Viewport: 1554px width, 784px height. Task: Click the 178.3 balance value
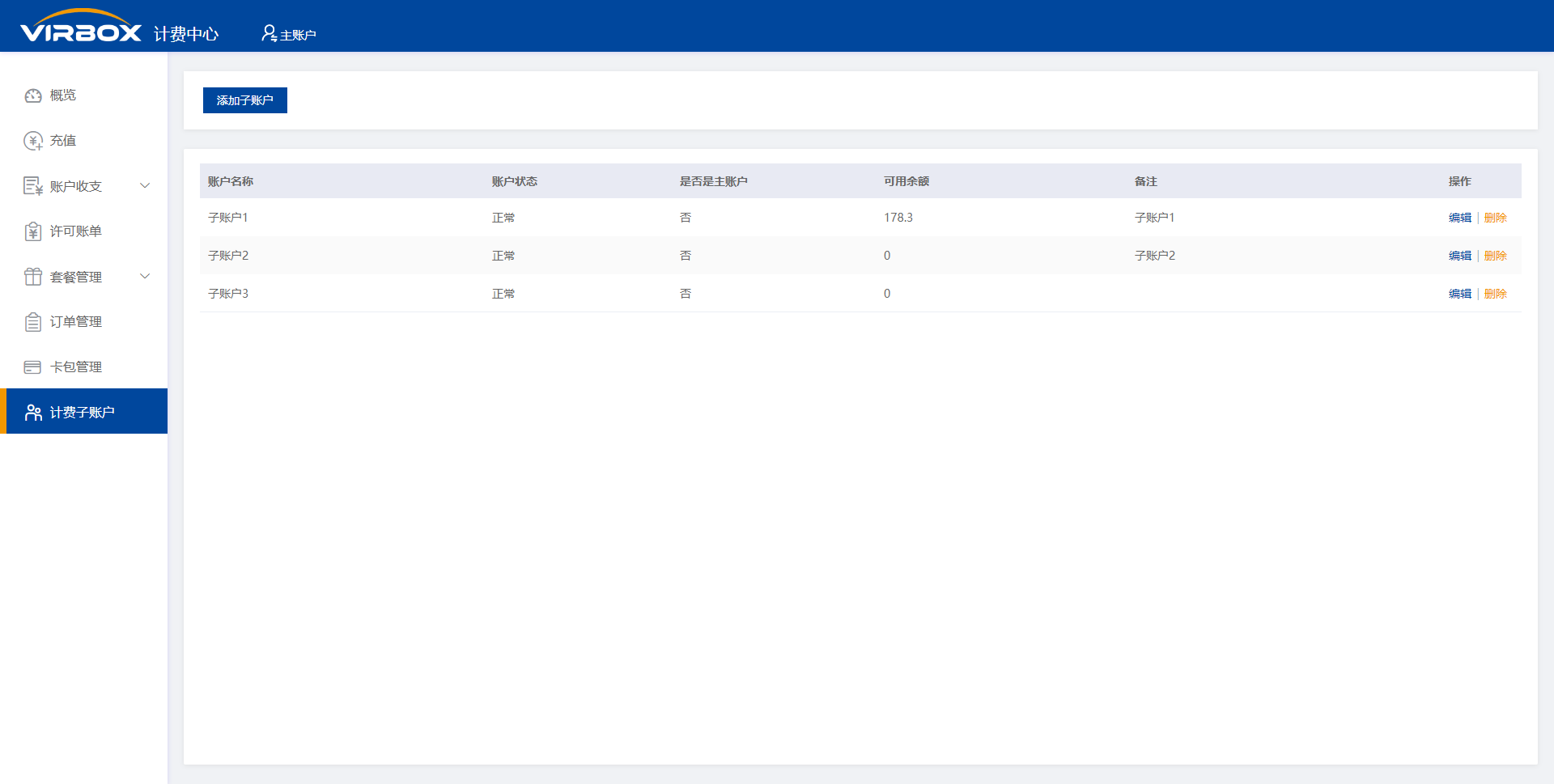(x=898, y=218)
